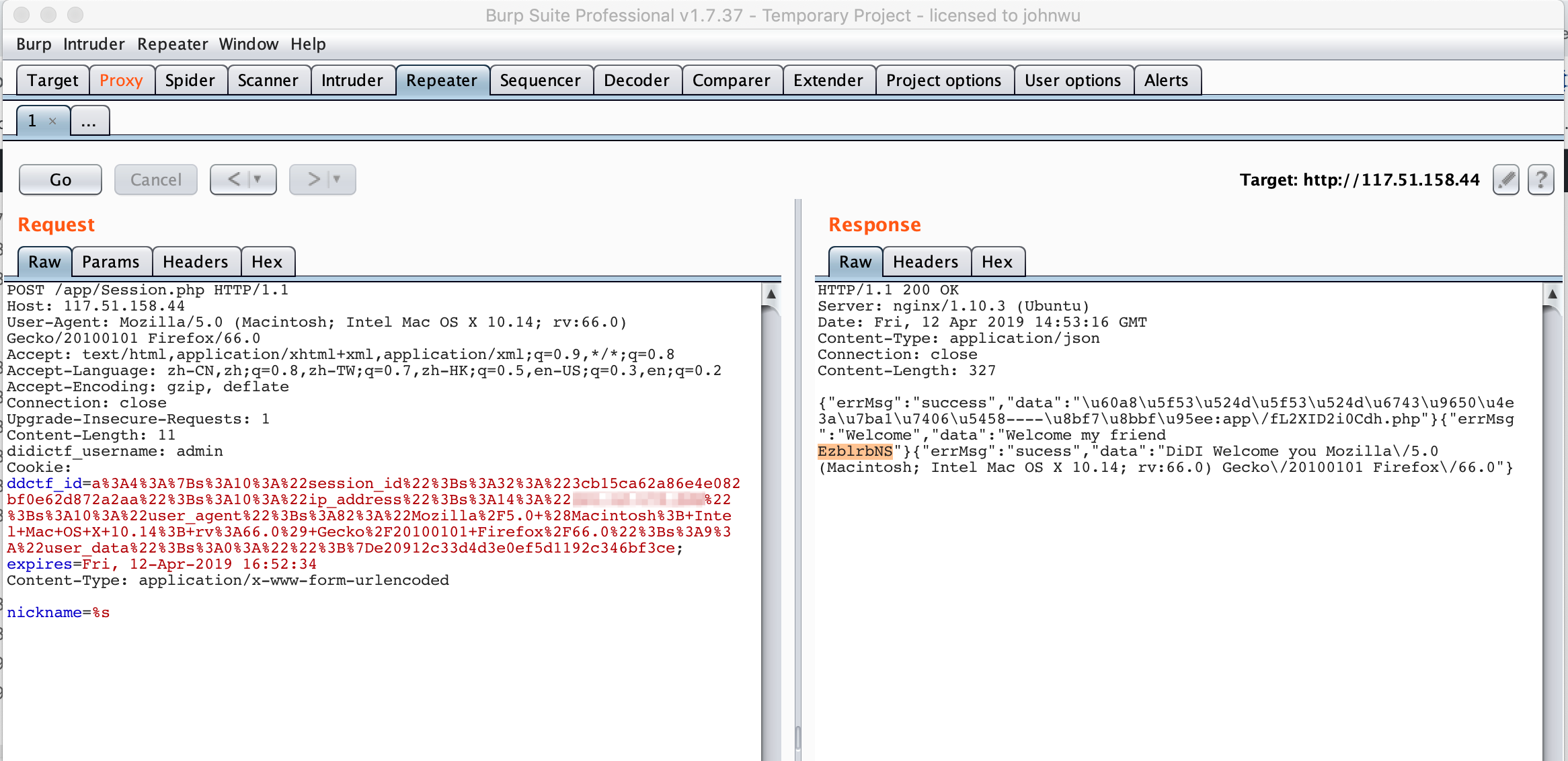Close Repeater tab 1 with the x
This screenshot has width=1568, height=761.
coord(52,121)
